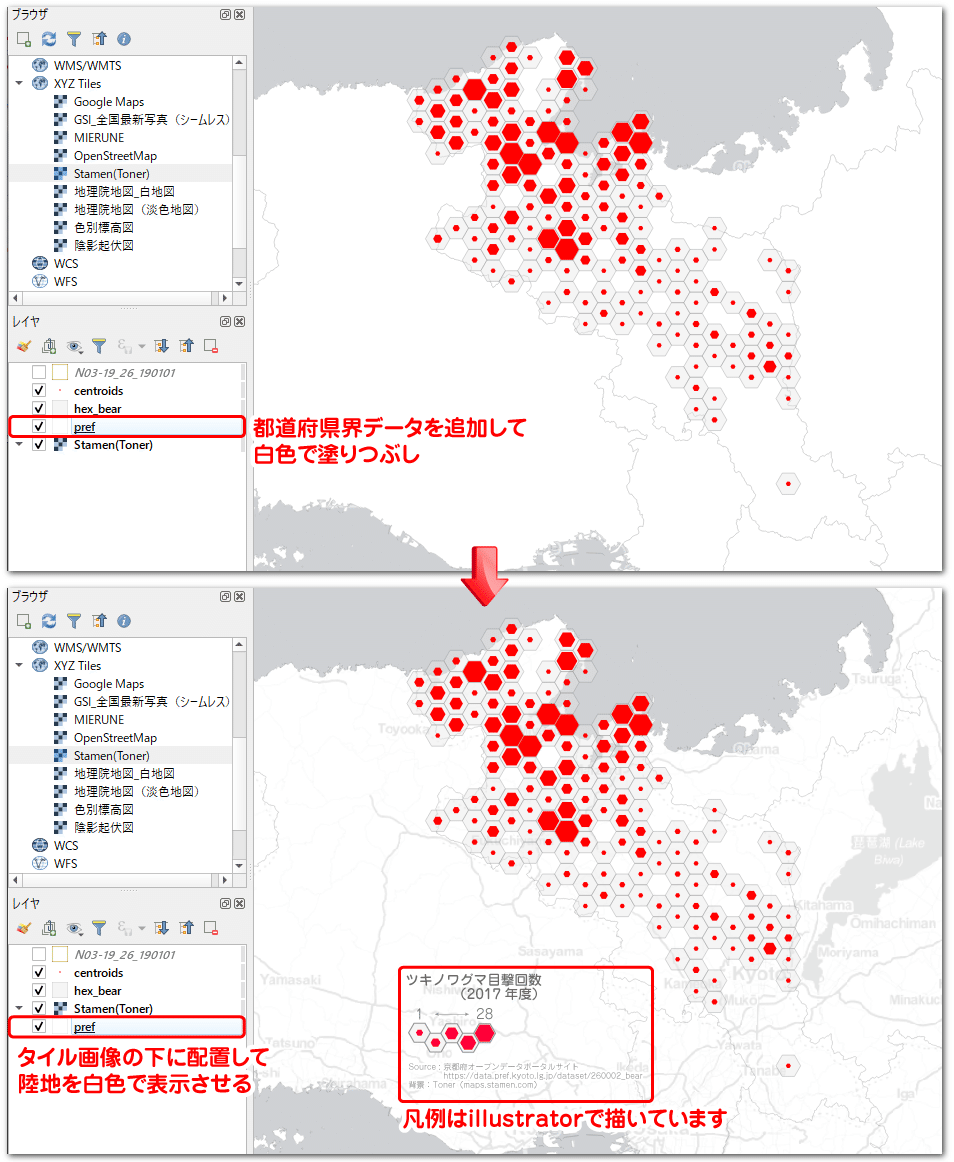
Task: Open Layer Styling icon in upper Layers panel
Action: coord(24,346)
